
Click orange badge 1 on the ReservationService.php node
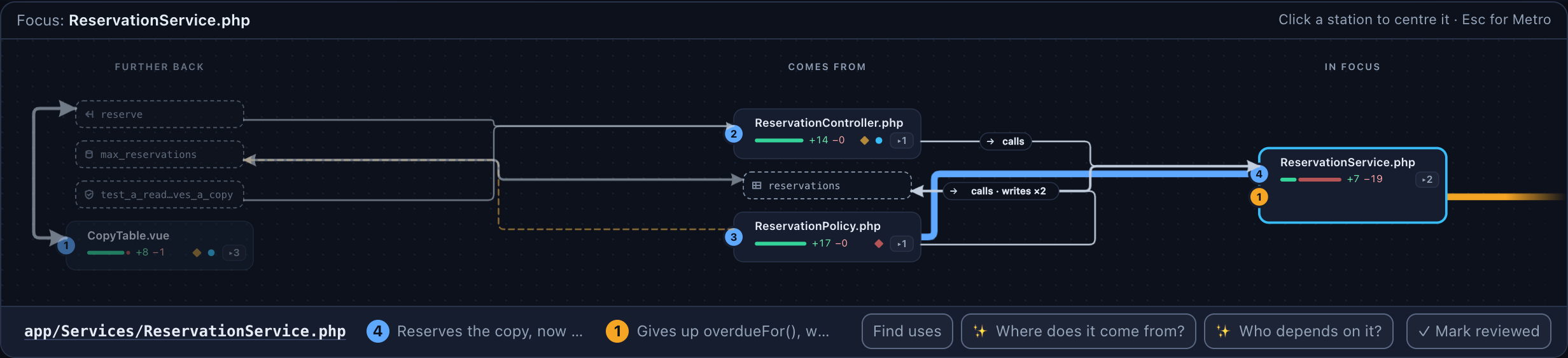tap(1259, 197)
